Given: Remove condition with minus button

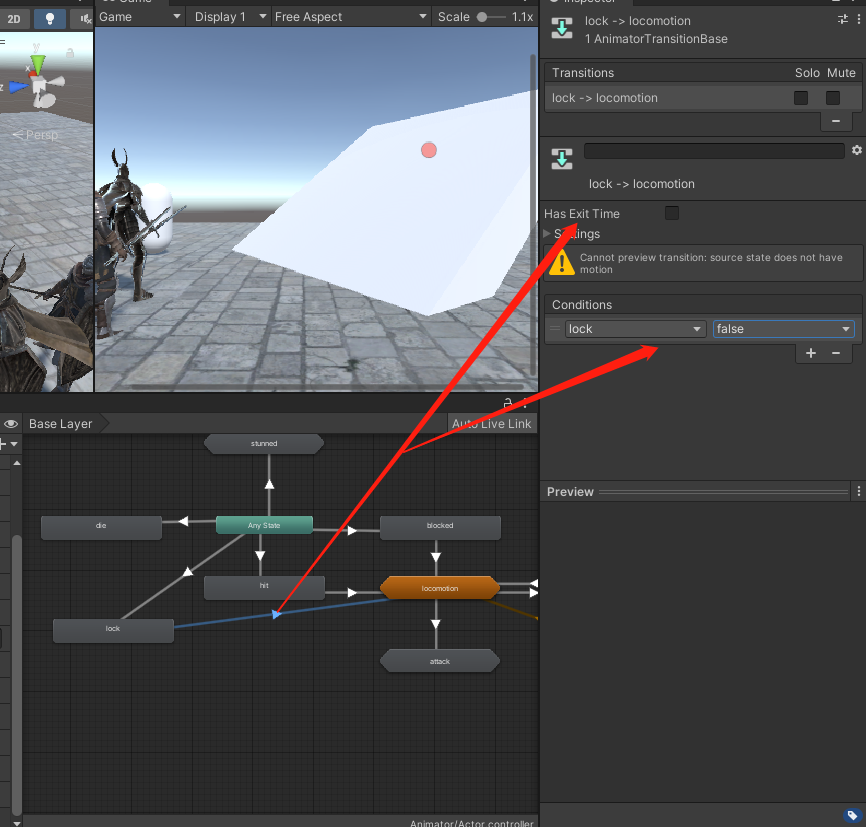Looking at the screenshot, I should coord(836,353).
